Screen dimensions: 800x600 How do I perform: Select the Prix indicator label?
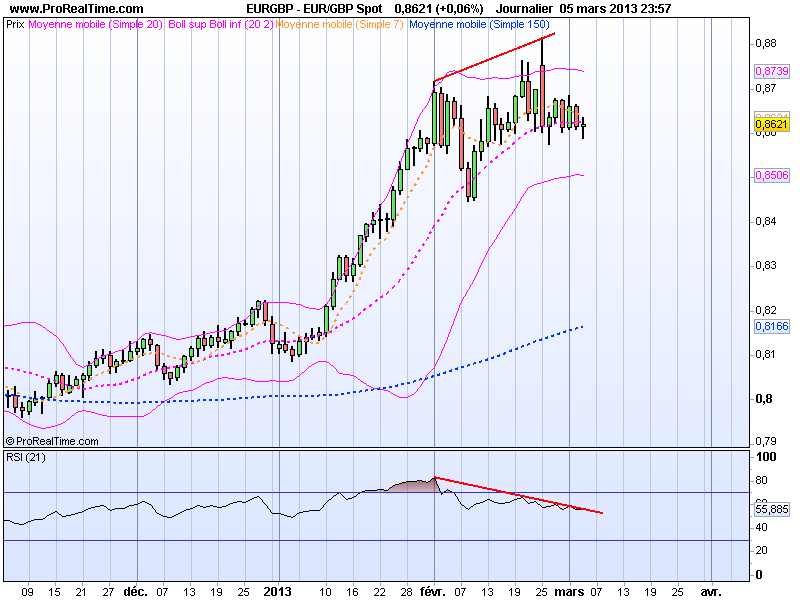coord(16,26)
